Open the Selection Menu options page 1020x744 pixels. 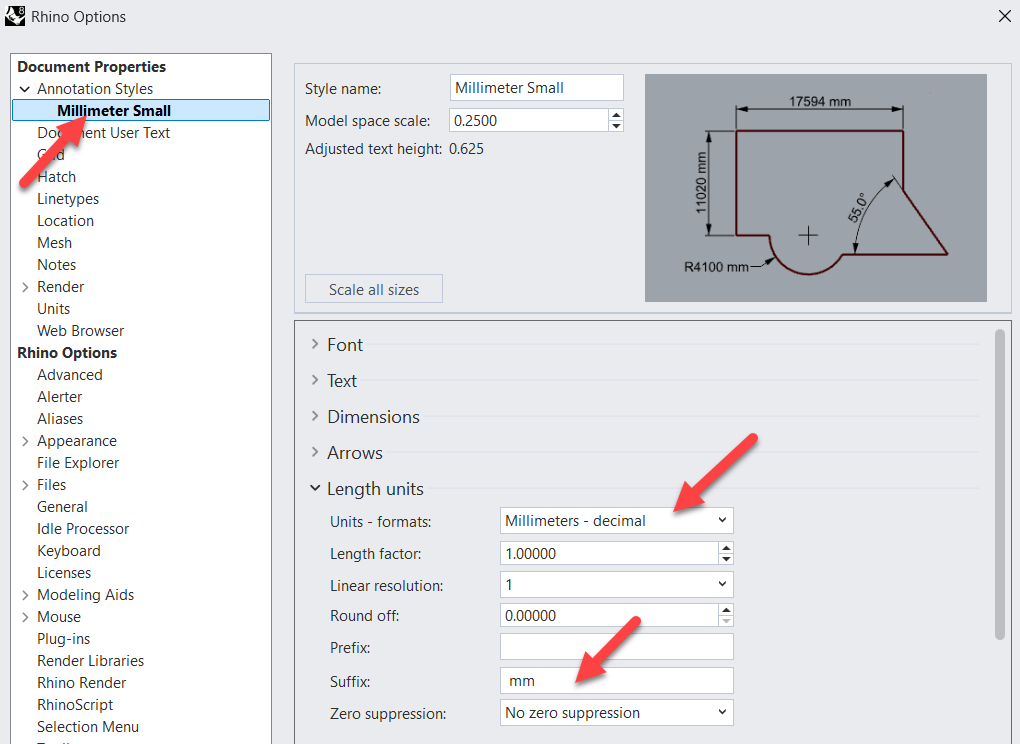(88, 727)
